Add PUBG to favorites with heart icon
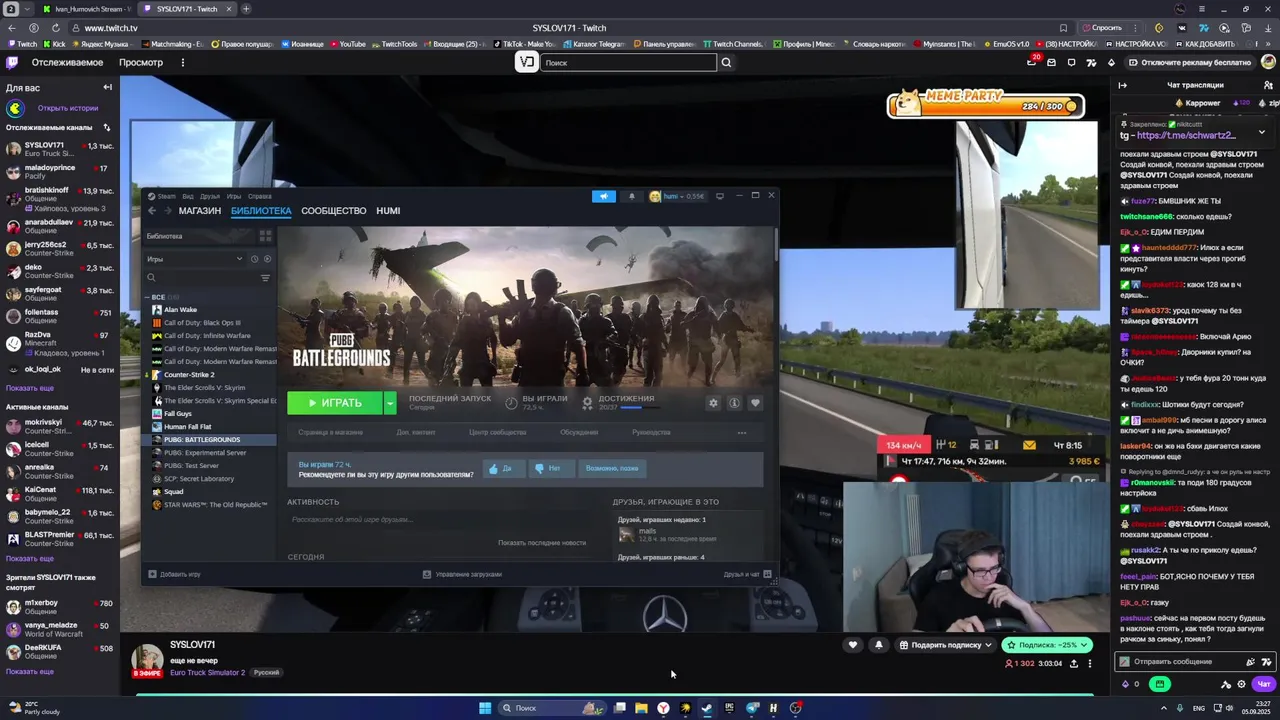 click(755, 403)
